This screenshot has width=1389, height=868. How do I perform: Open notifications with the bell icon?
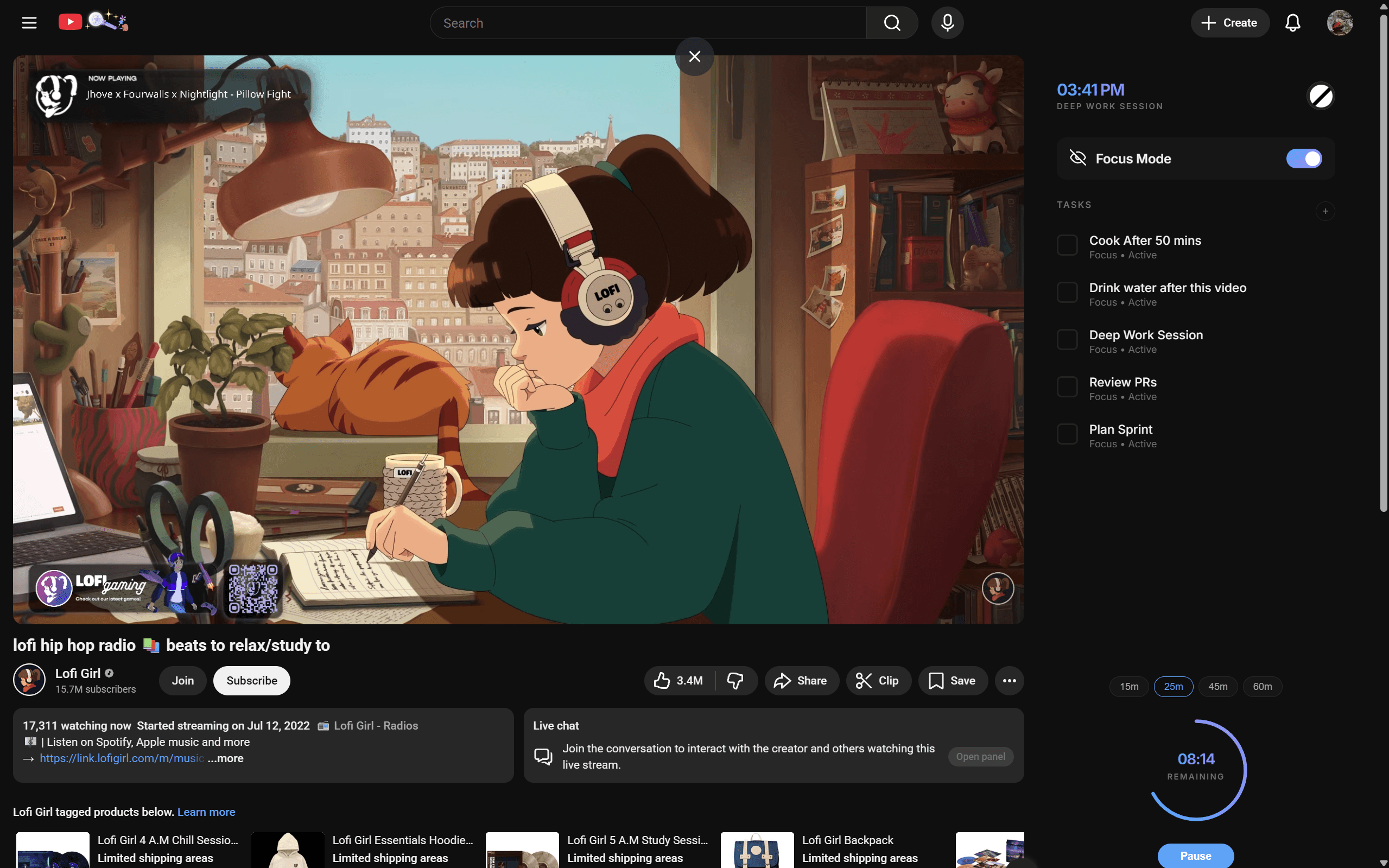click(x=1292, y=22)
